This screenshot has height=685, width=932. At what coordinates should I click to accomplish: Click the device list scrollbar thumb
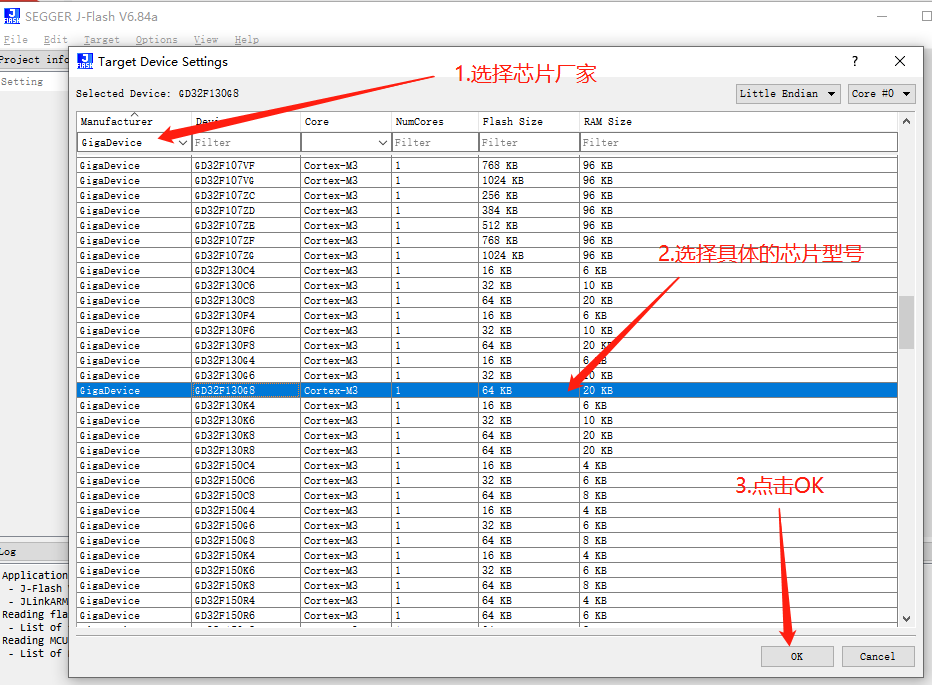[906, 322]
